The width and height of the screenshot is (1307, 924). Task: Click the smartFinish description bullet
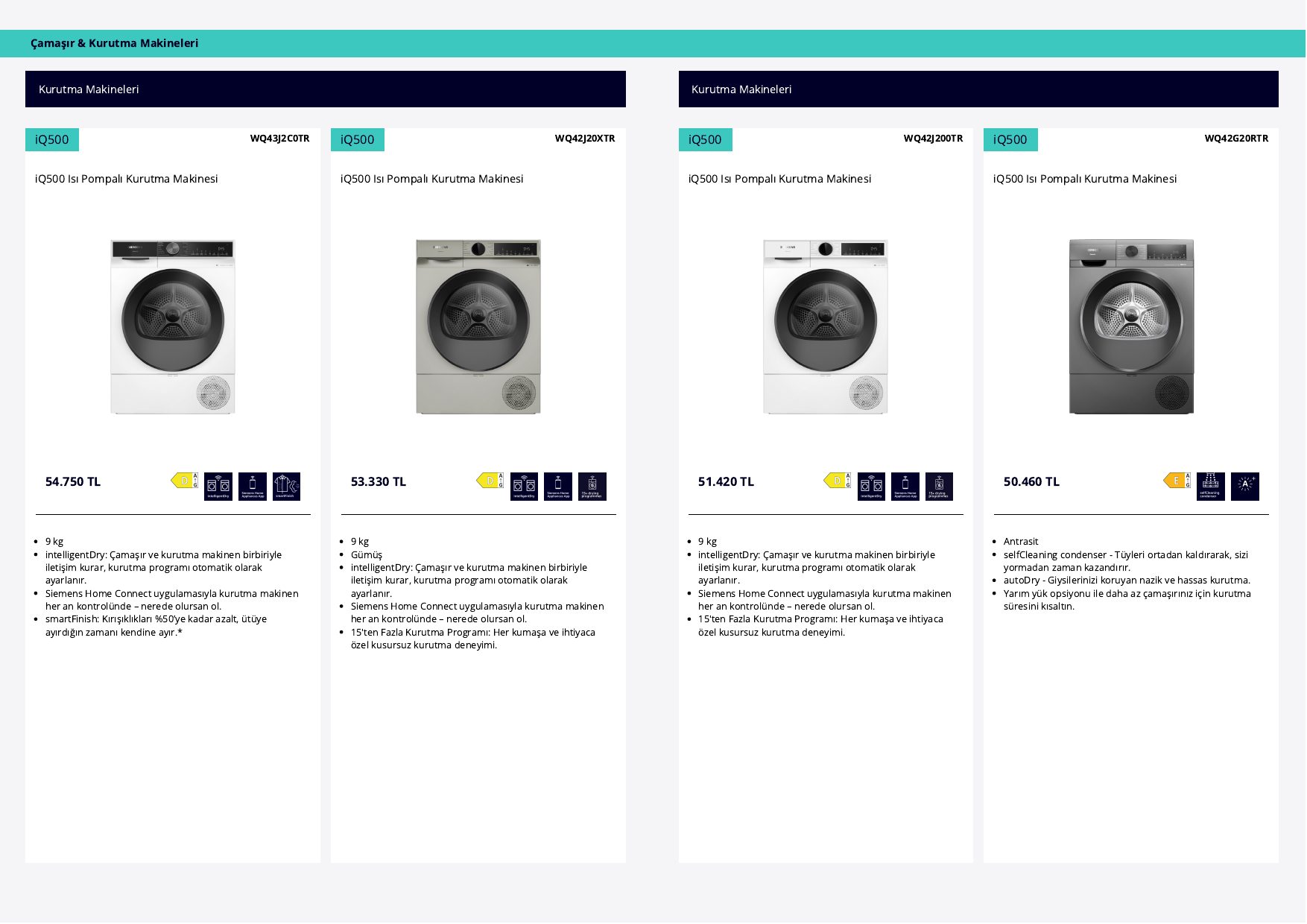[x=156, y=626]
